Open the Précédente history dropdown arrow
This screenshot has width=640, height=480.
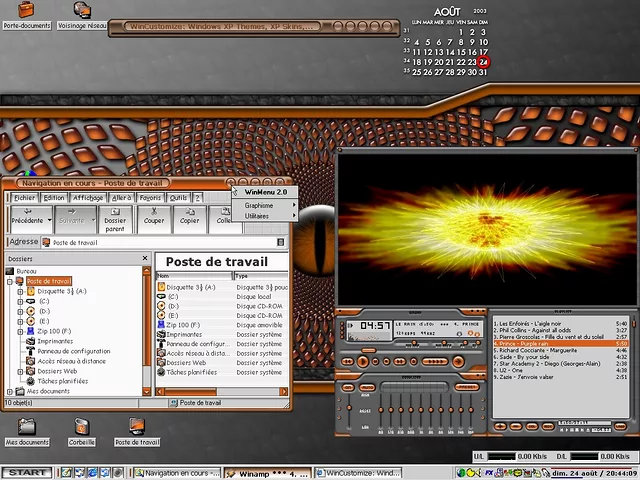point(49,218)
